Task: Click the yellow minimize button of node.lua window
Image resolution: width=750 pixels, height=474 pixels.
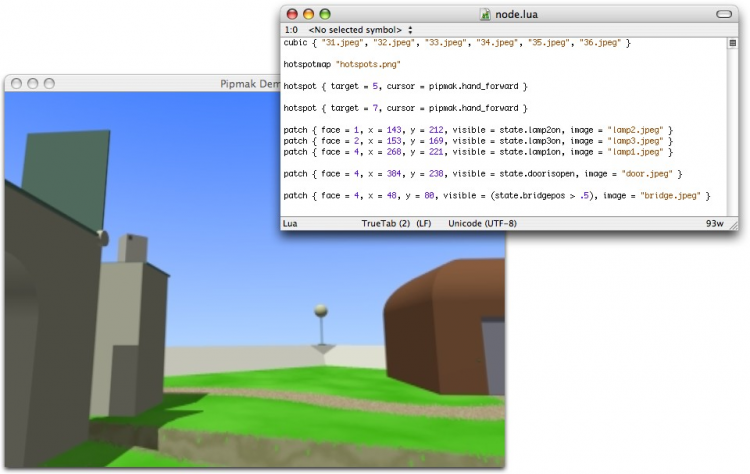Action: click(309, 14)
